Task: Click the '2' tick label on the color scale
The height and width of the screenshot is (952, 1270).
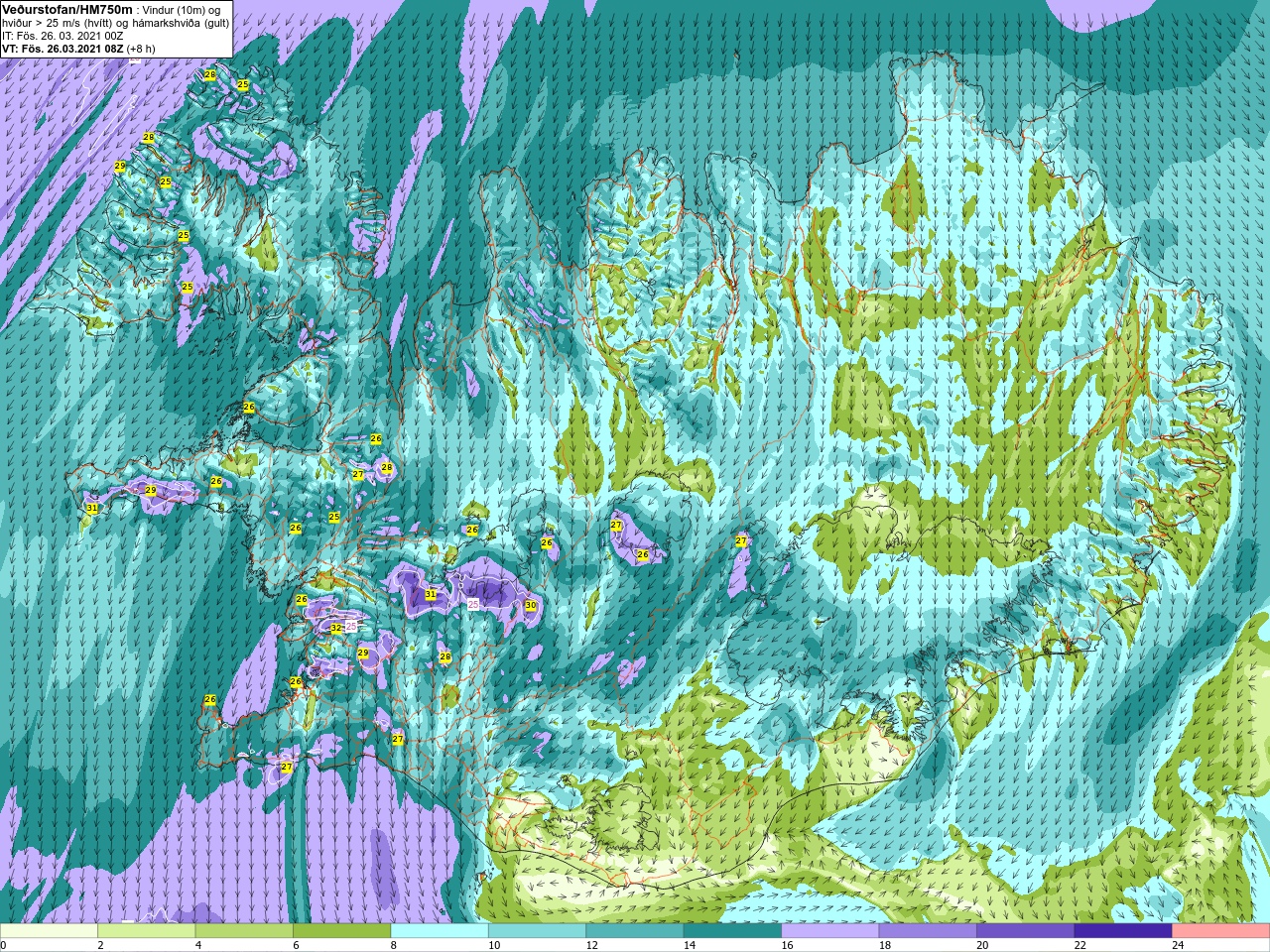Action: coord(101,945)
